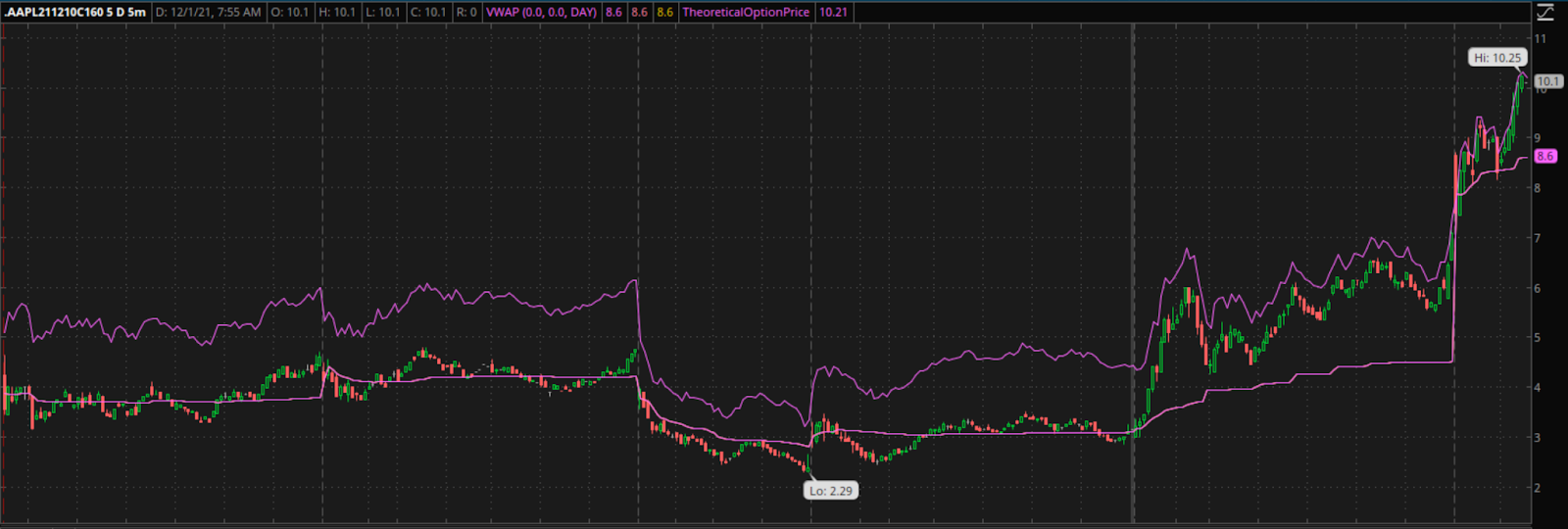Click the 7 price axis label
The height and width of the screenshot is (529, 1568).
(1538, 238)
